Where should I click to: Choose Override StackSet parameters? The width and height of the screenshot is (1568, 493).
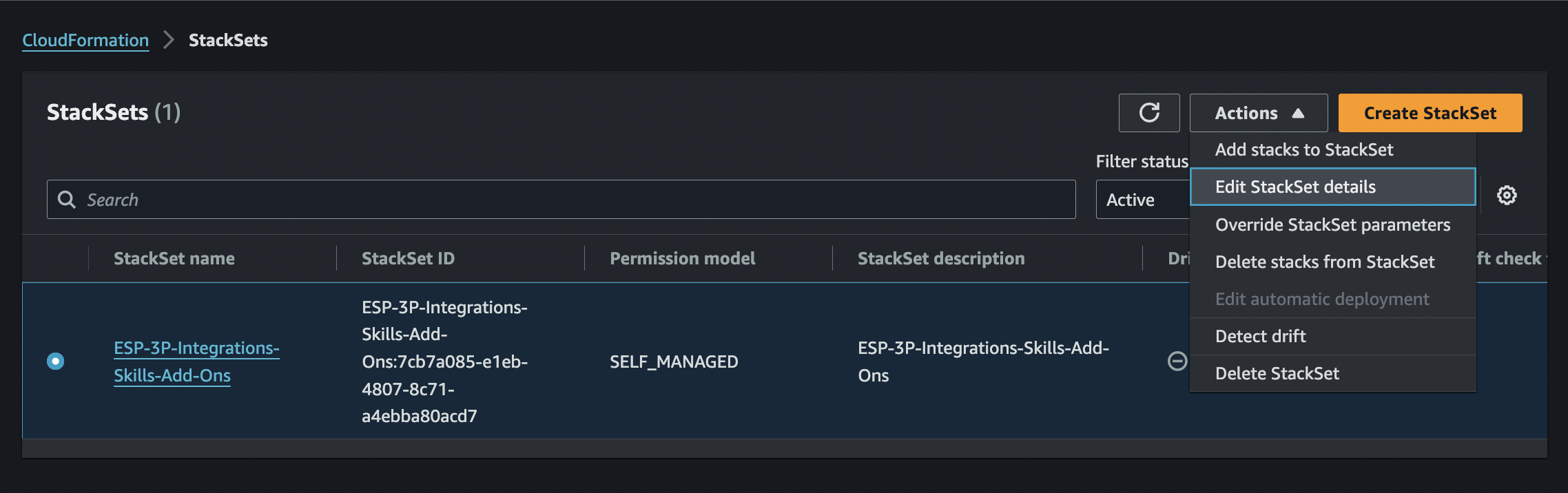[1332, 224]
